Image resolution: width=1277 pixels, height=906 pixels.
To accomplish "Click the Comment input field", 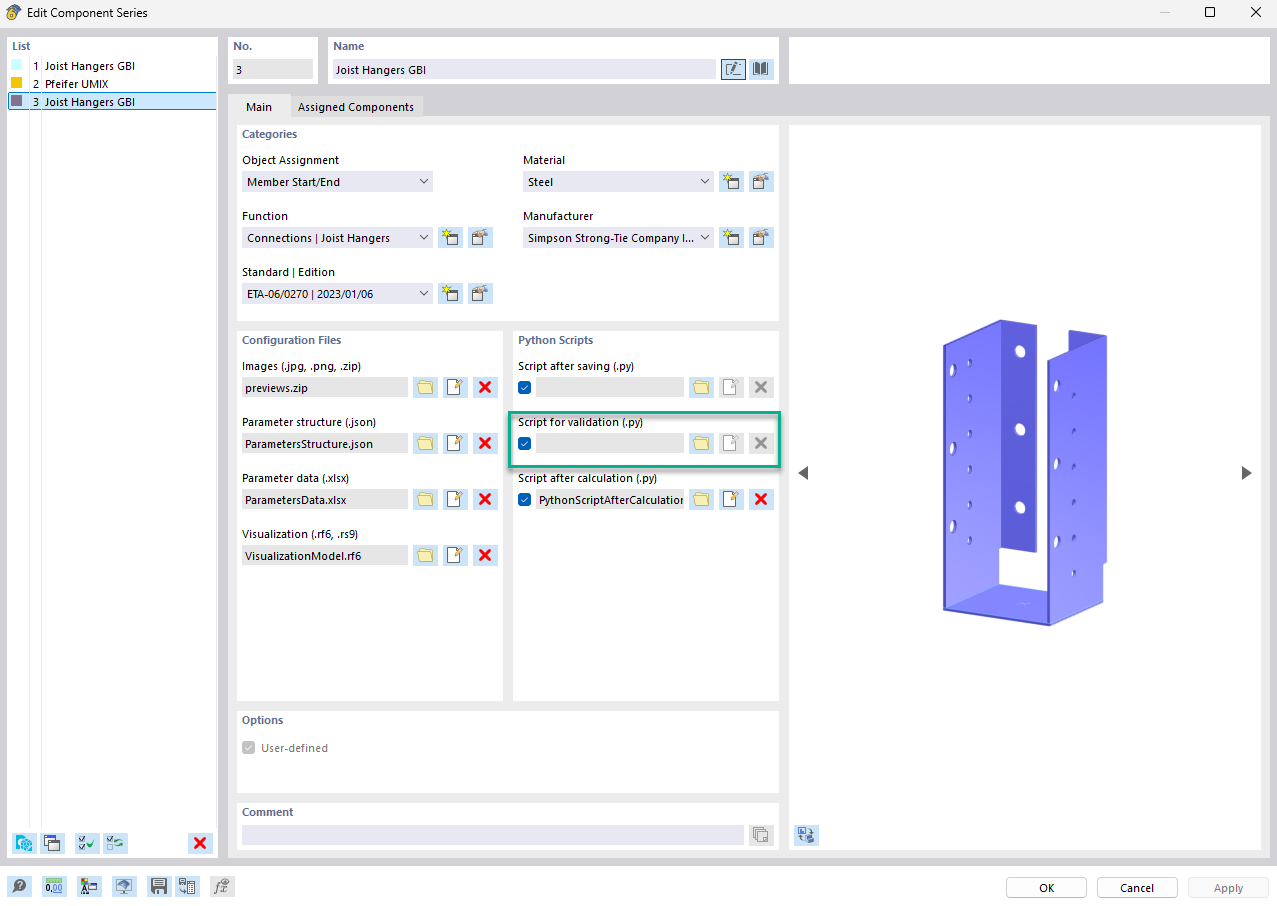I will pyautogui.click(x=493, y=835).
